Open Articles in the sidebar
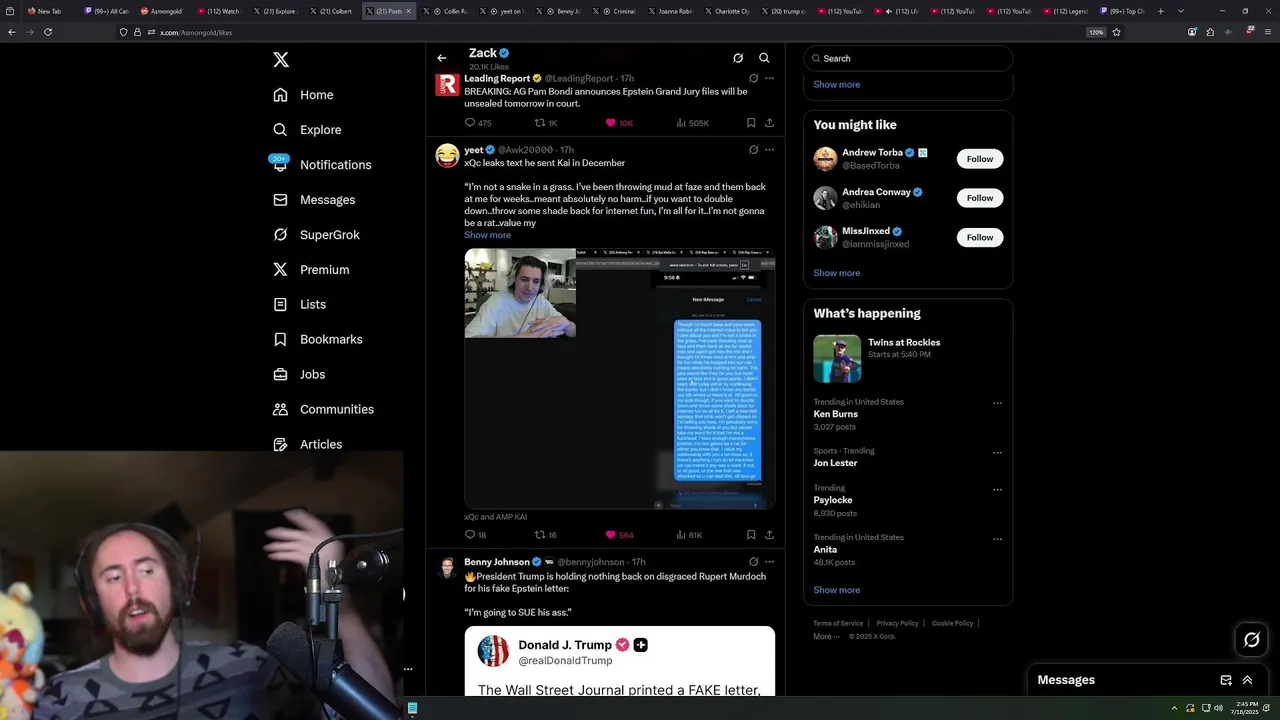The image size is (1280, 720). coord(307,445)
